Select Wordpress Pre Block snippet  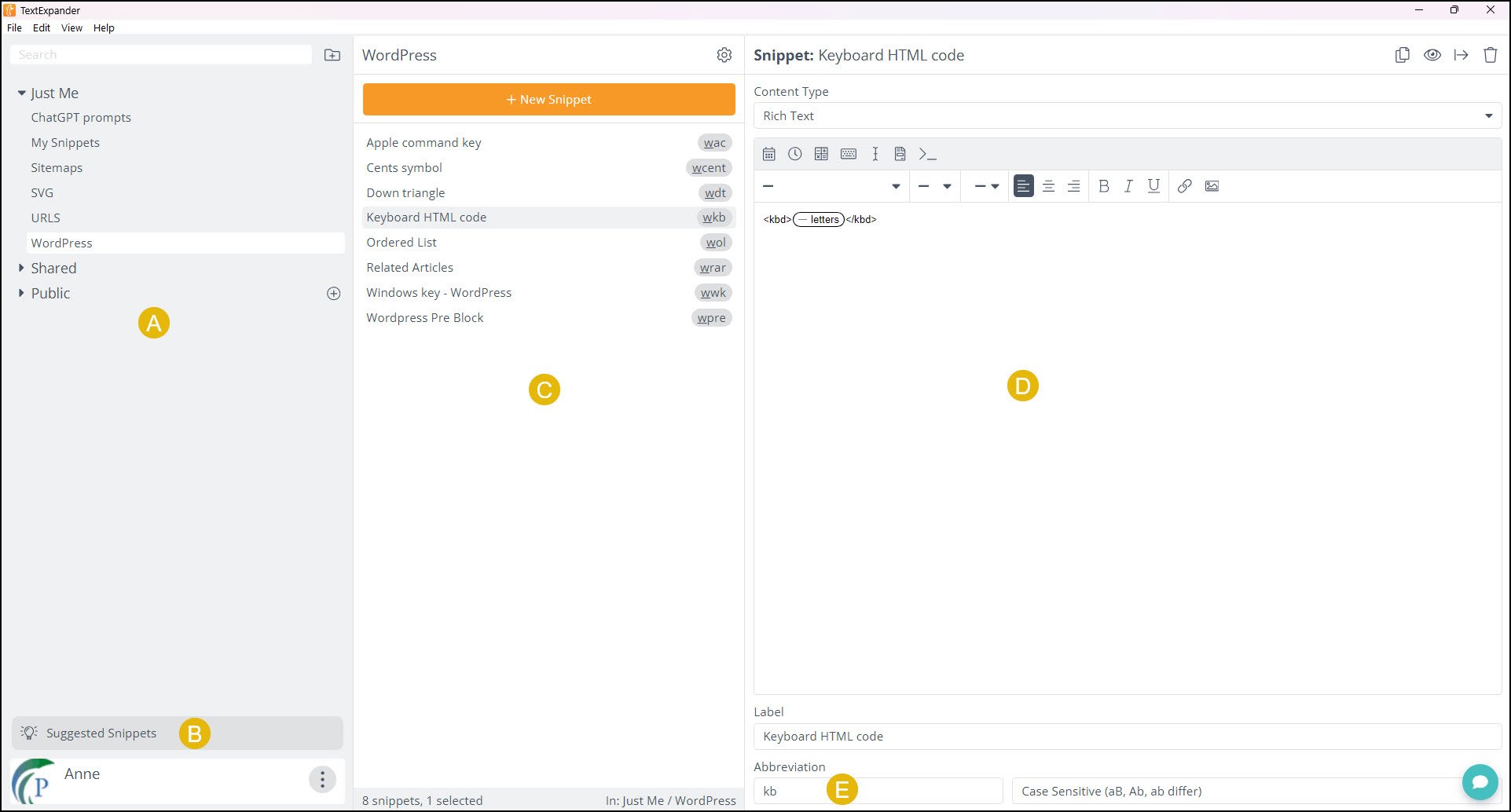coord(548,318)
